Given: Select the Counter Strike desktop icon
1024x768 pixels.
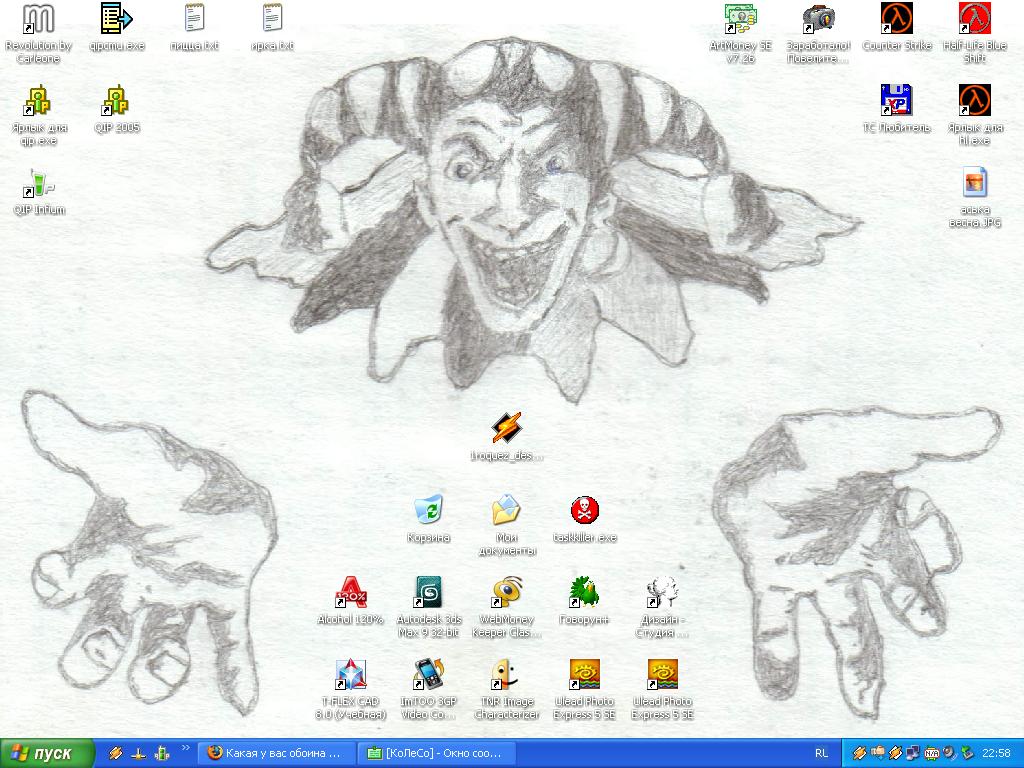Looking at the screenshot, I should click(896, 19).
